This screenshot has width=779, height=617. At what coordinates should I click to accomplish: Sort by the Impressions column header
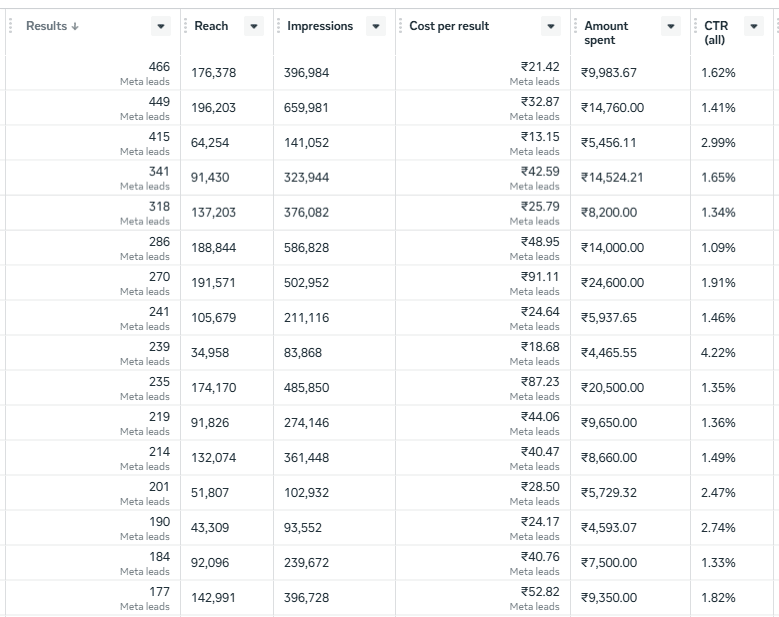pyautogui.click(x=320, y=26)
